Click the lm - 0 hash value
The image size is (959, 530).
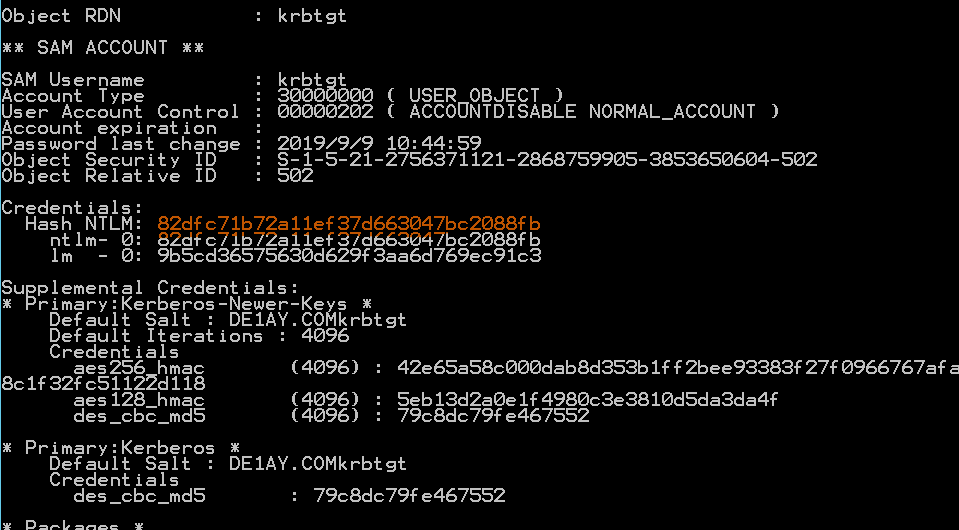click(x=348, y=255)
